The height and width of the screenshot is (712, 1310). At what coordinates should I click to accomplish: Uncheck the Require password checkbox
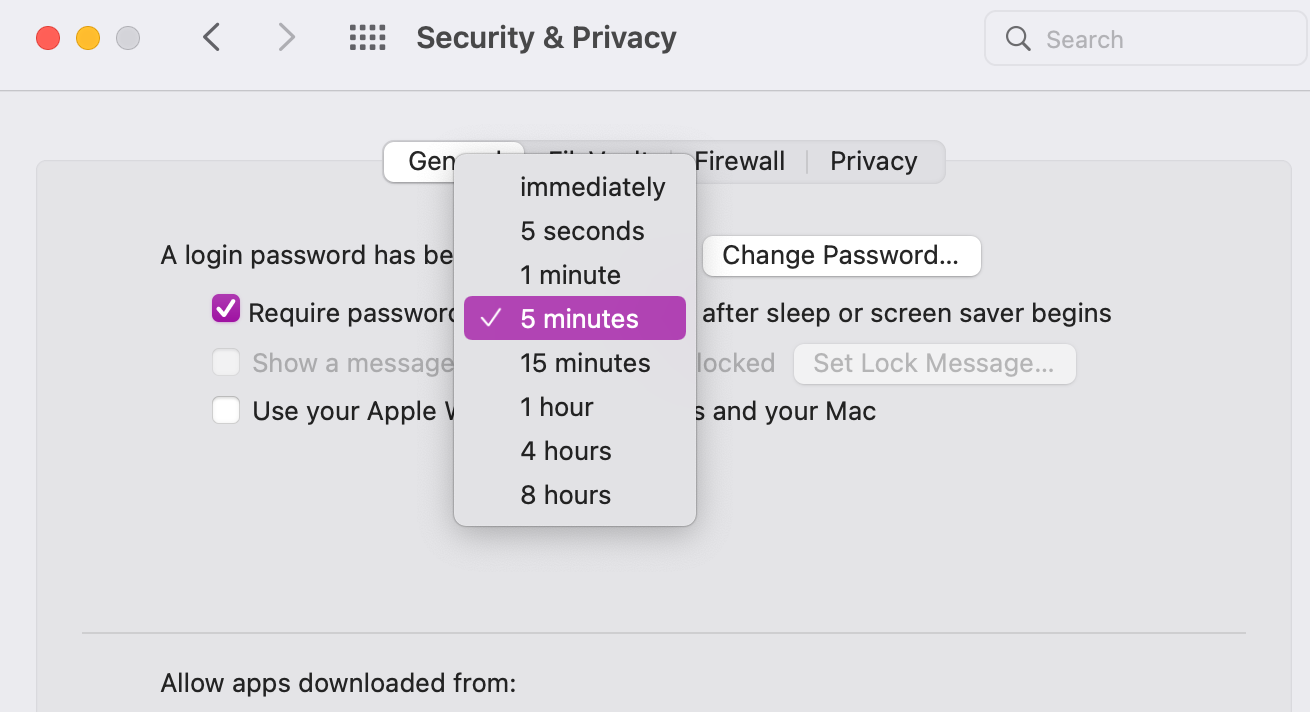tap(226, 309)
